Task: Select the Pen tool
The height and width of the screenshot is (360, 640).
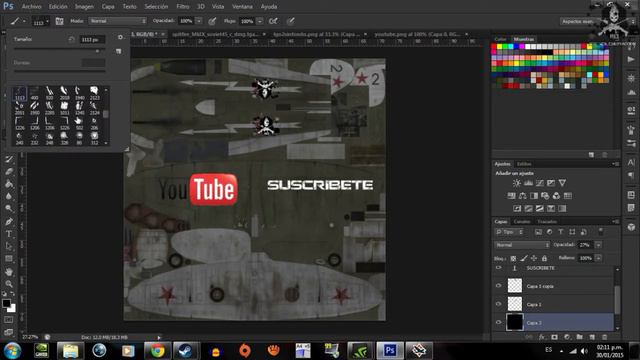Action: click(x=9, y=222)
